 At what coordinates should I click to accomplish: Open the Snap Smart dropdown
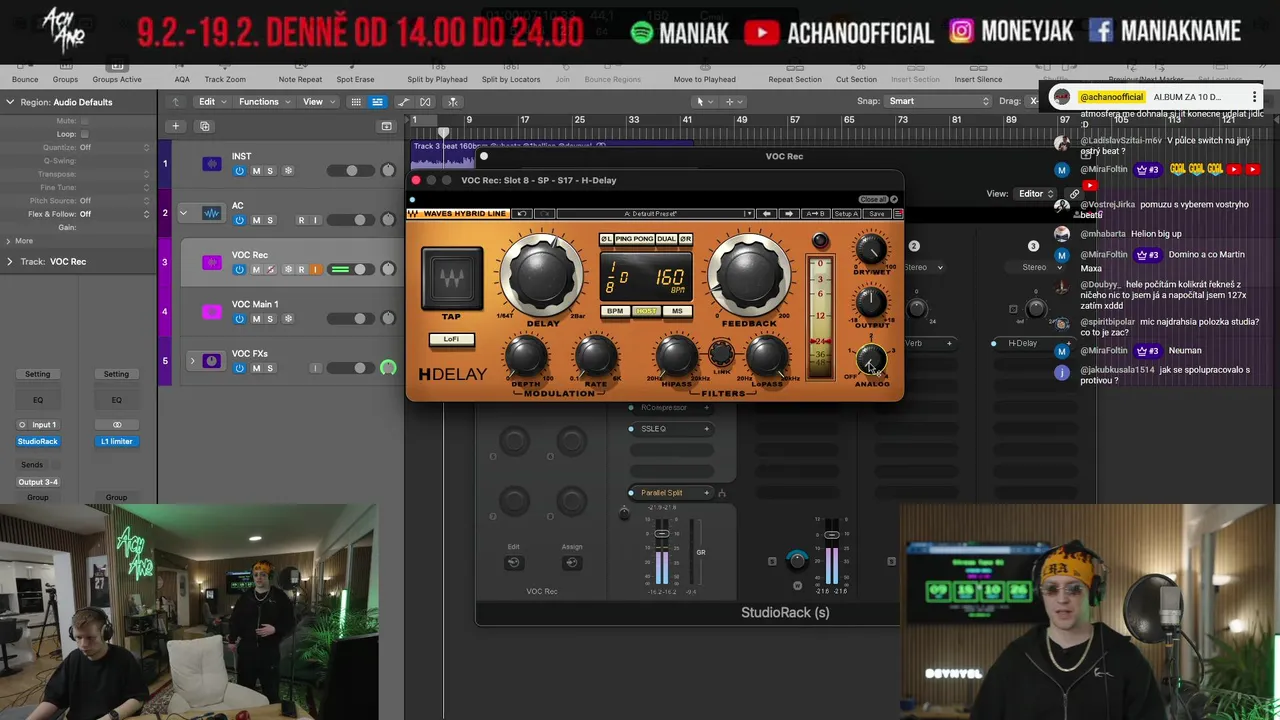tap(938, 101)
